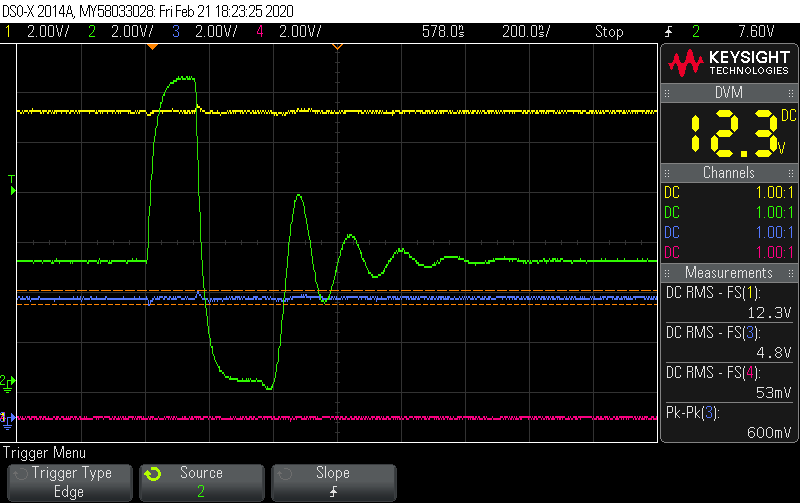Click the grip dots right of Measurements header
Image resolution: width=800 pixels, height=503 pixels.
click(791, 273)
